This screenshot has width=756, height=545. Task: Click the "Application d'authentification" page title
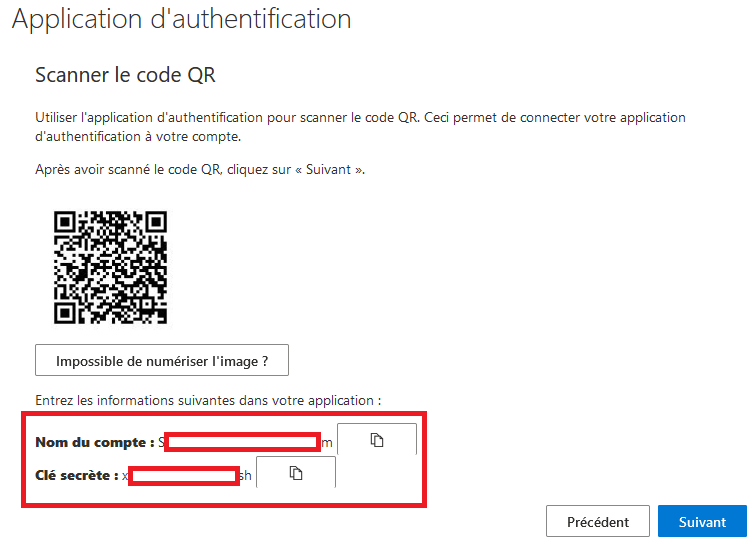(x=181, y=20)
